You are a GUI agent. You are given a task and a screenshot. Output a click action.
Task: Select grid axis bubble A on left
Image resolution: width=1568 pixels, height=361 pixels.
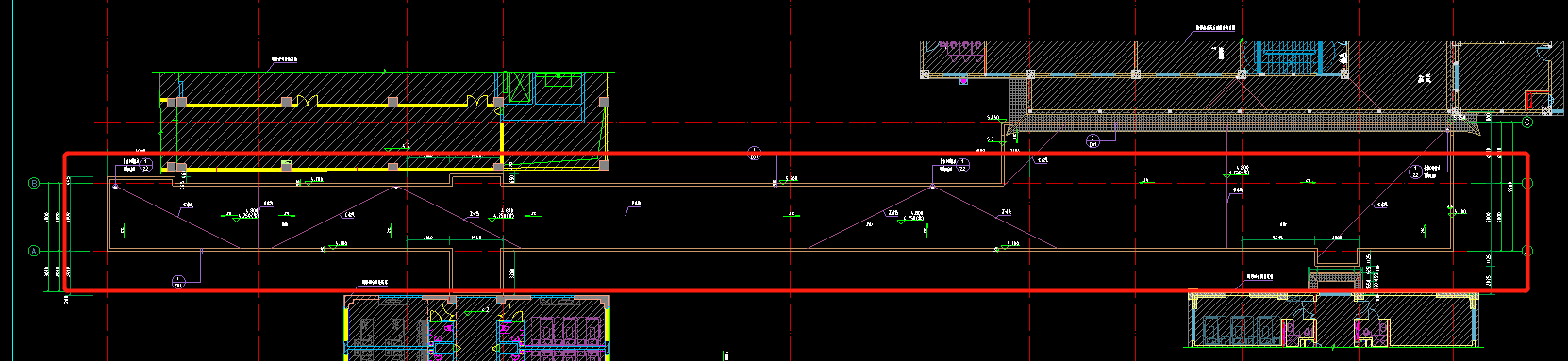(x=33, y=252)
